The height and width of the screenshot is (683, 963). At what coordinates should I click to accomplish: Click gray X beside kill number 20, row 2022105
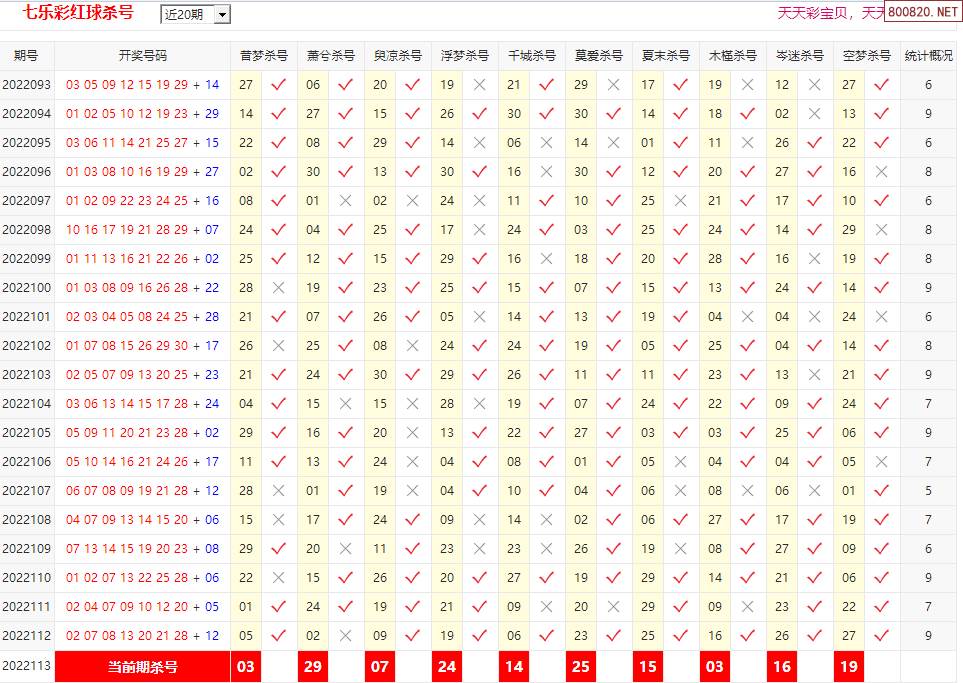412,432
